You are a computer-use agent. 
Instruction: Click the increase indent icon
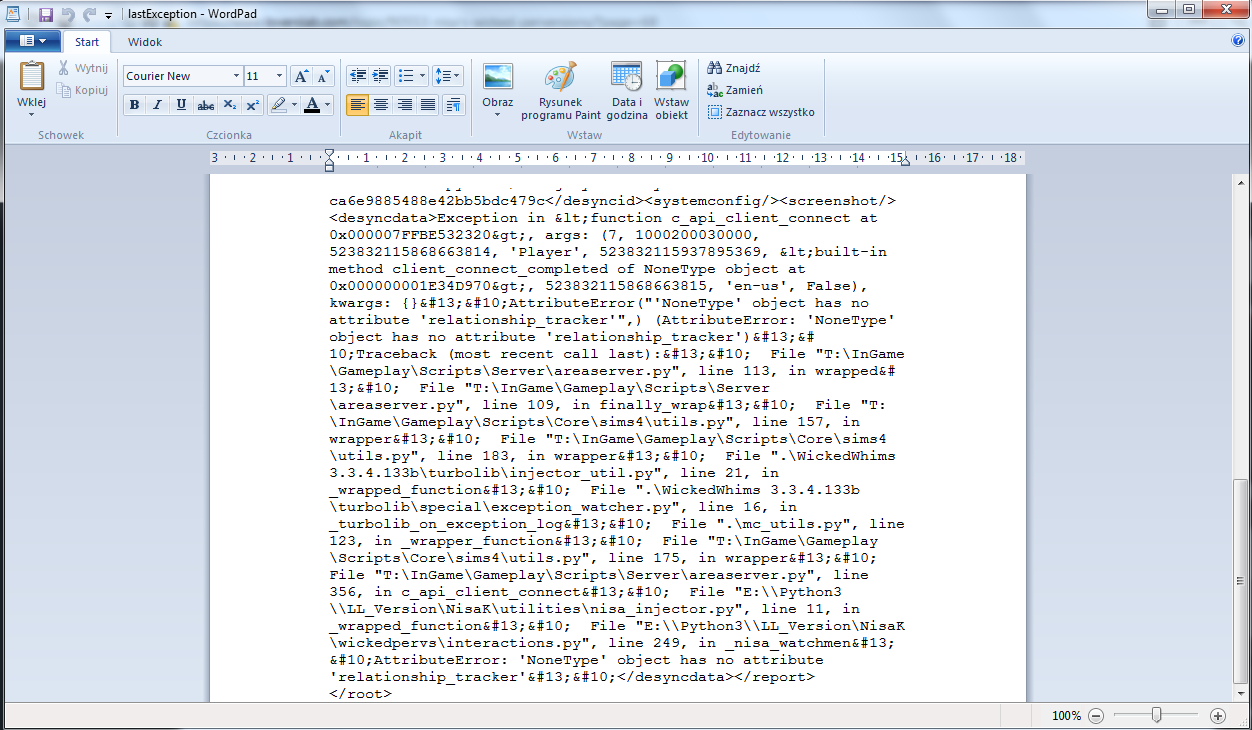pyautogui.click(x=380, y=76)
